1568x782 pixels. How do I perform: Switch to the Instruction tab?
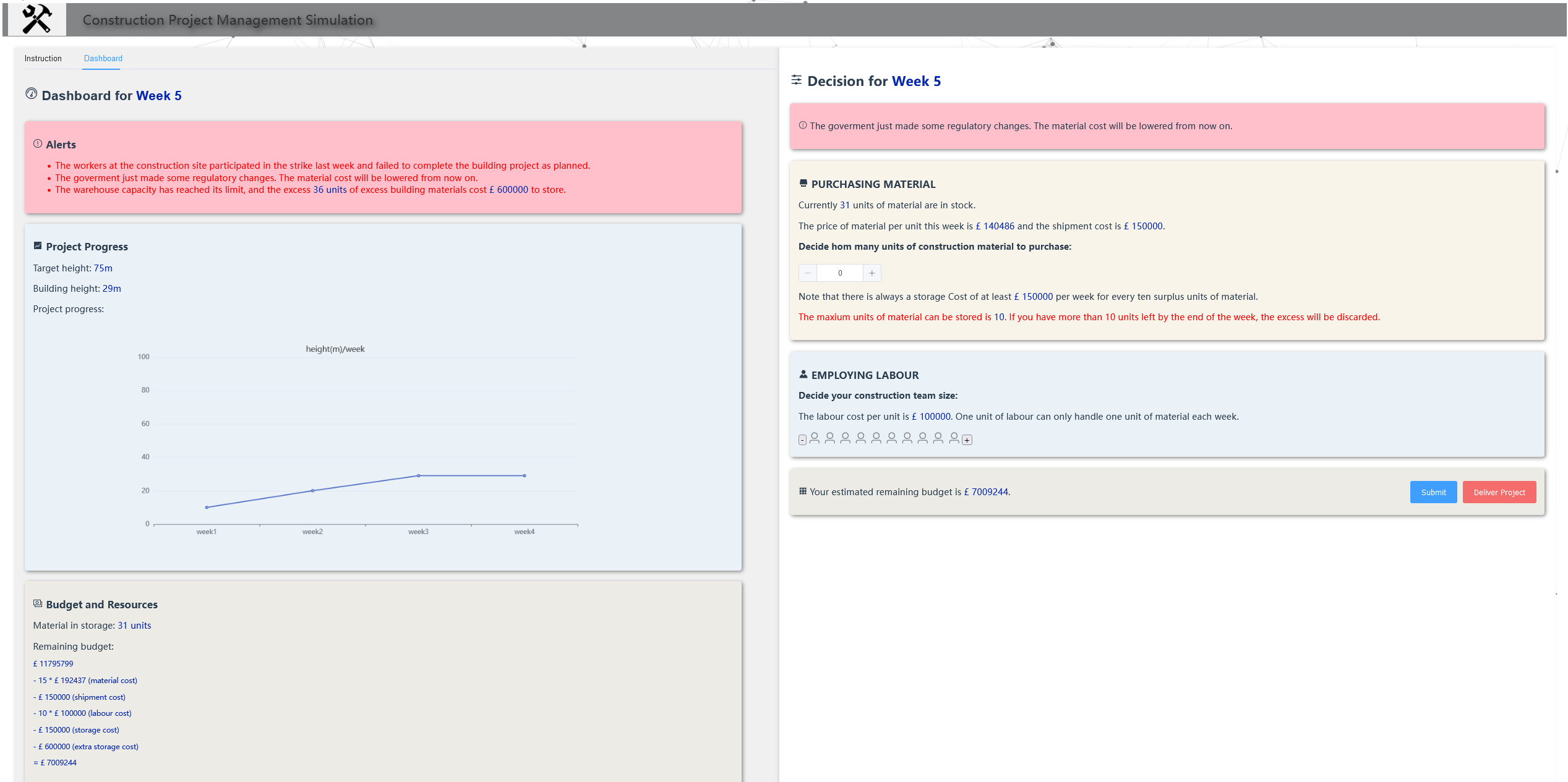coord(43,59)
